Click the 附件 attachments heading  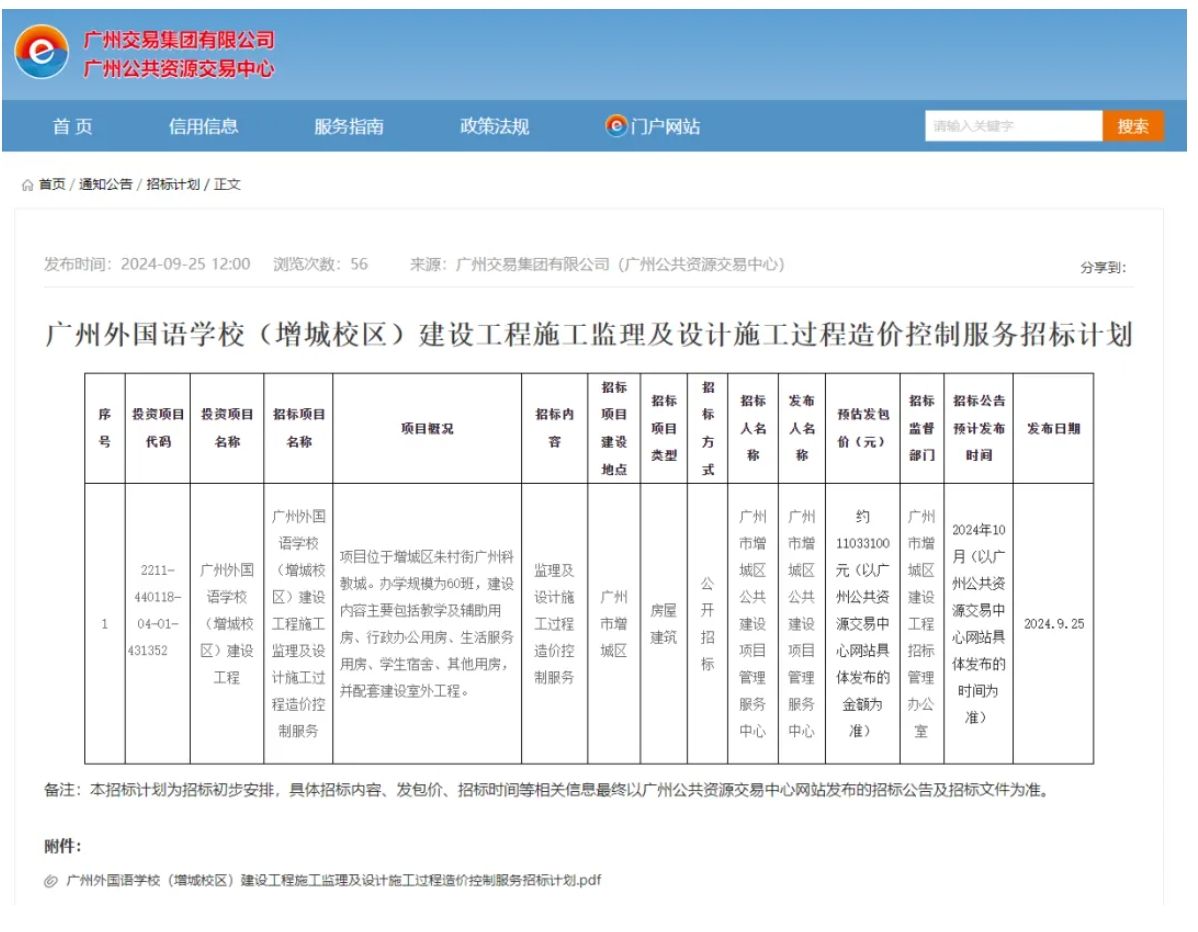click(63, 846)
